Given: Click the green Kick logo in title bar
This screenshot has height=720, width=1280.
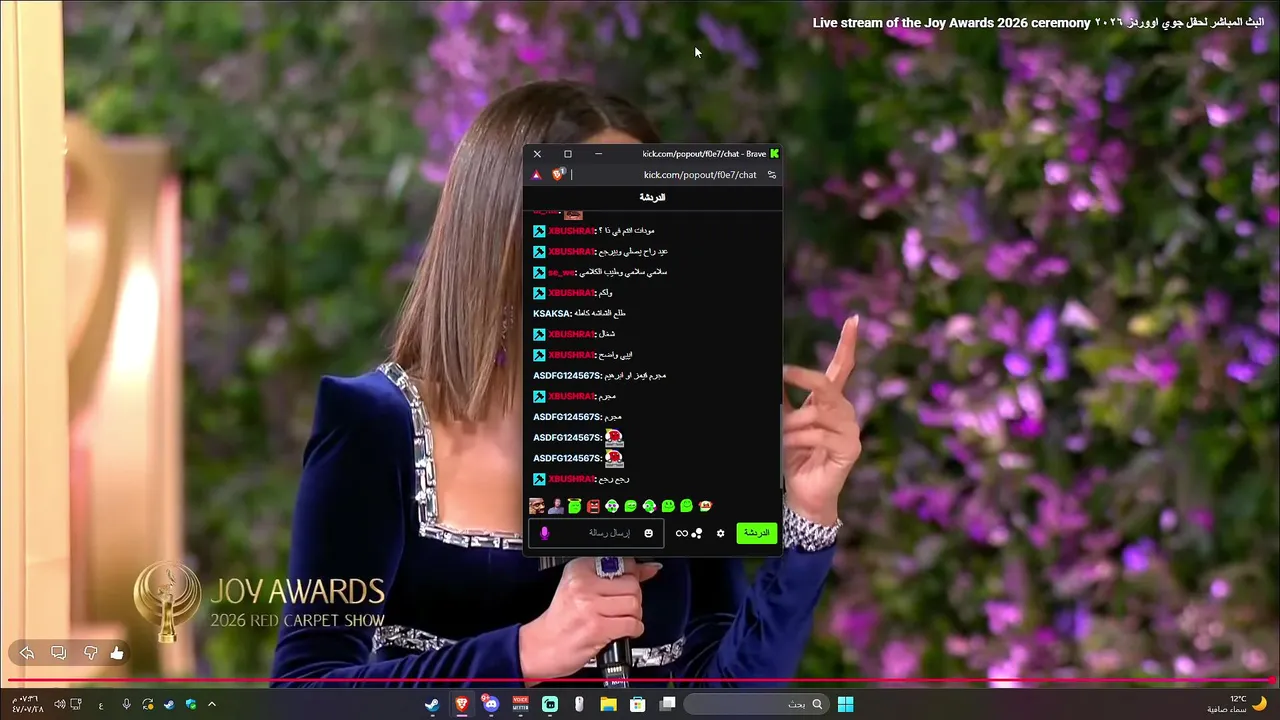Looking at the screenshot, I should pos(774,154).
